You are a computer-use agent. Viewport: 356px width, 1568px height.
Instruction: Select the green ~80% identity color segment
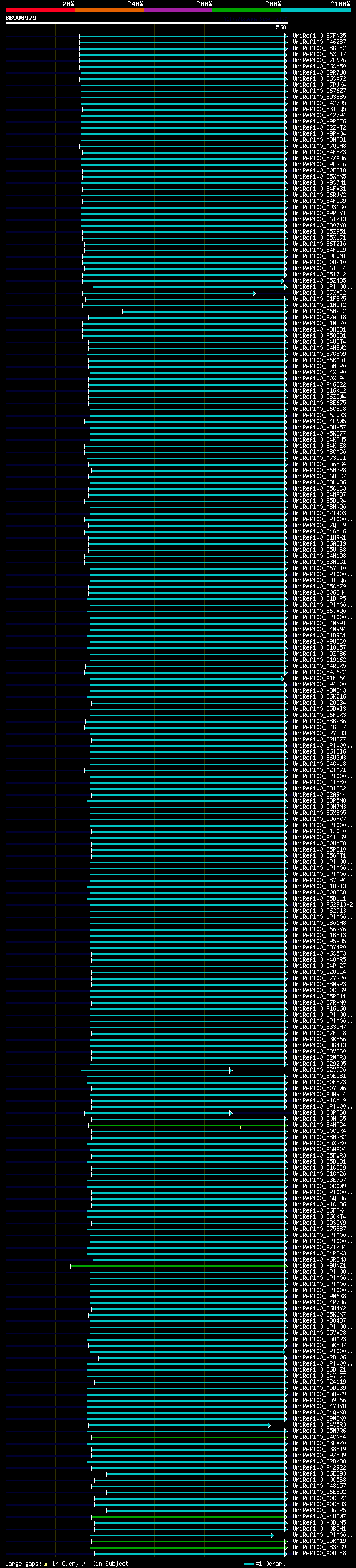tap(247, 10)
